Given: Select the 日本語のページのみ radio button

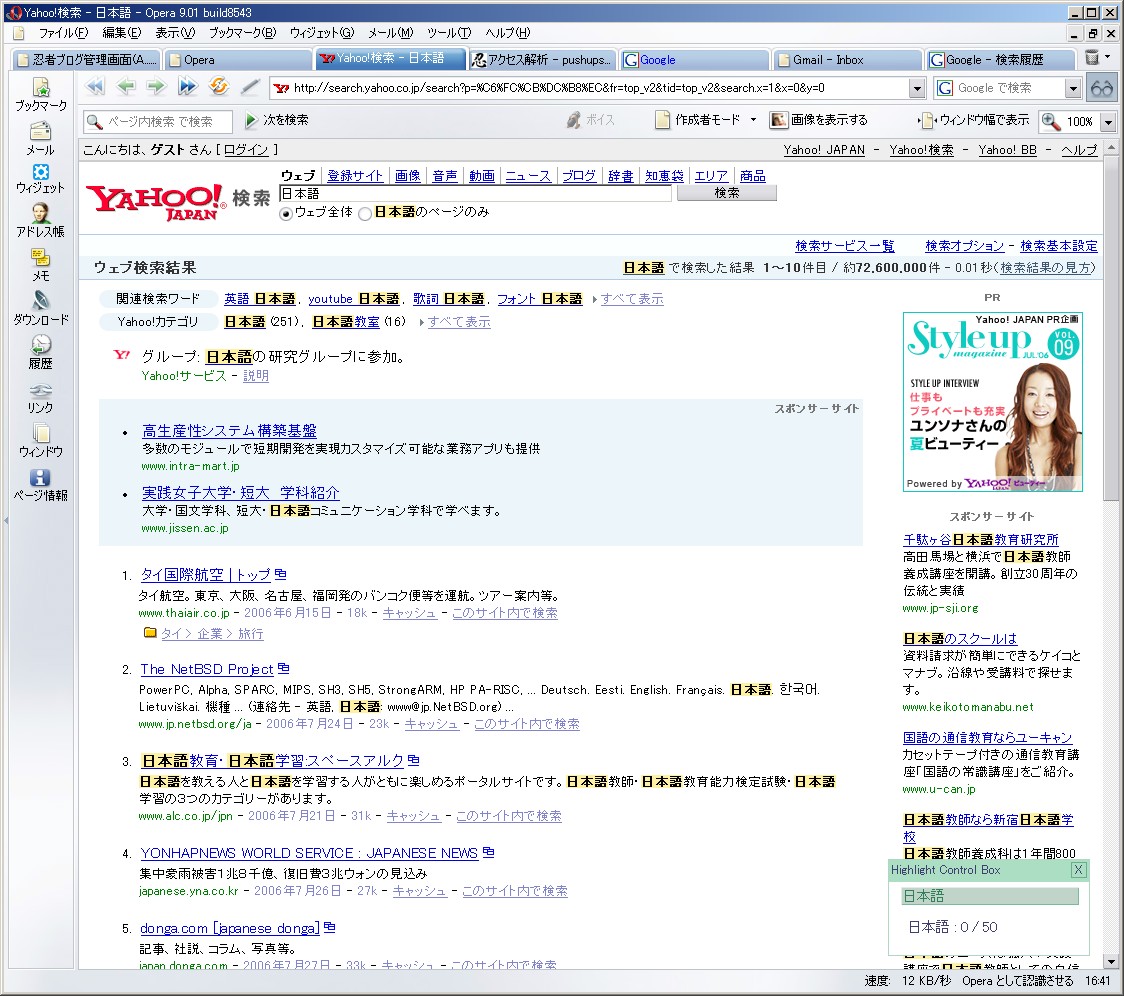Looking at the screenshot, I should (365, 214).
